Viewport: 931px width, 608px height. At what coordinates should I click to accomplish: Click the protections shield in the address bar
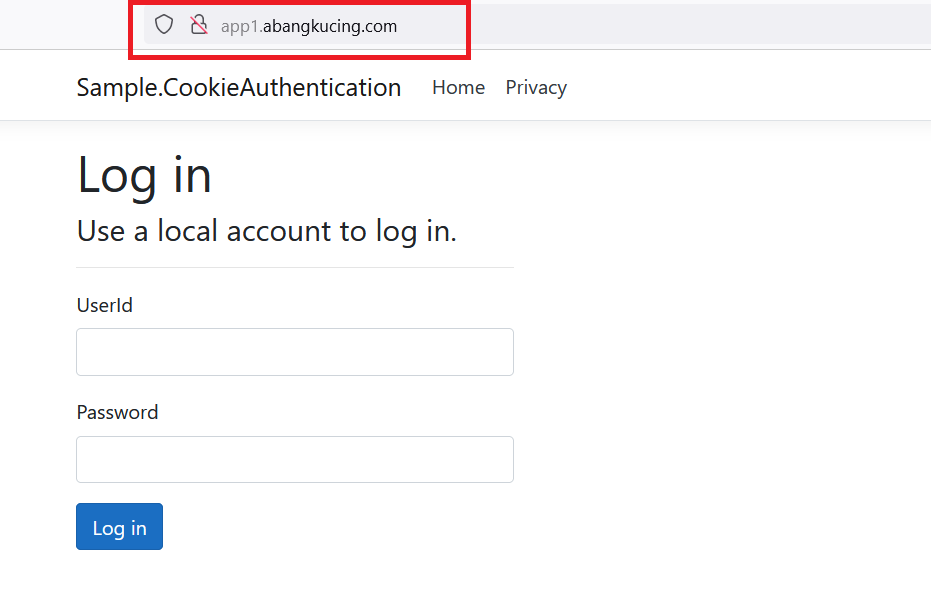[163, 25]
